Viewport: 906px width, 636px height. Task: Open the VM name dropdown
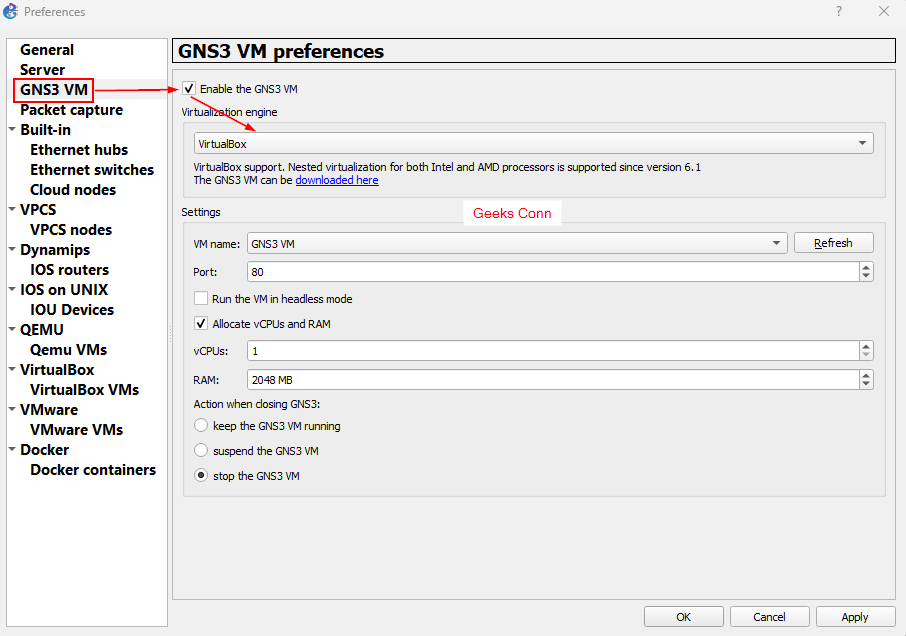pos(777,242)
